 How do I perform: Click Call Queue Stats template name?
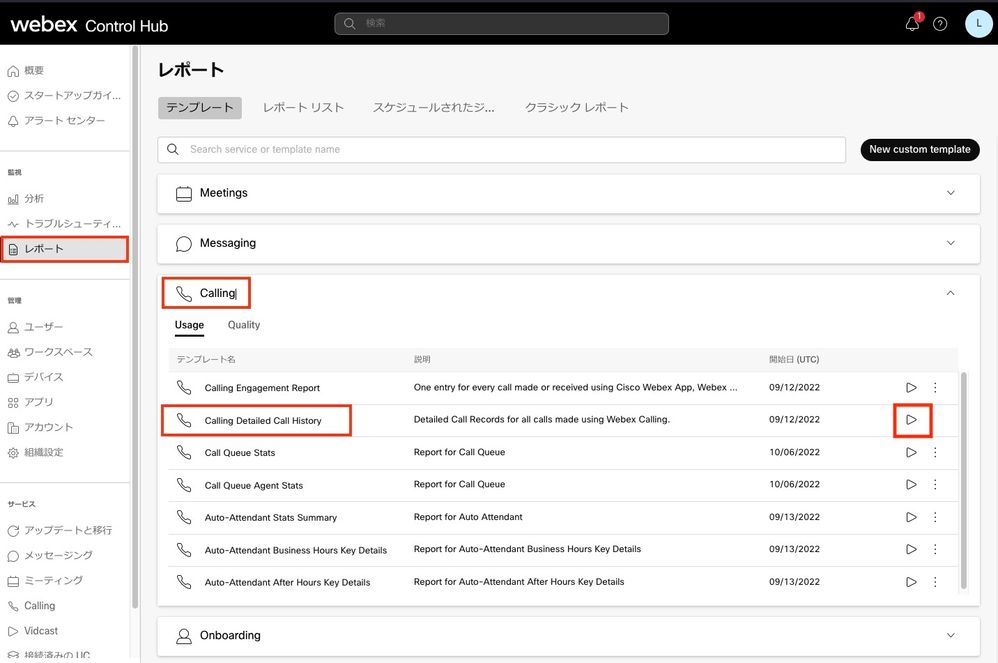pos(240,453)
